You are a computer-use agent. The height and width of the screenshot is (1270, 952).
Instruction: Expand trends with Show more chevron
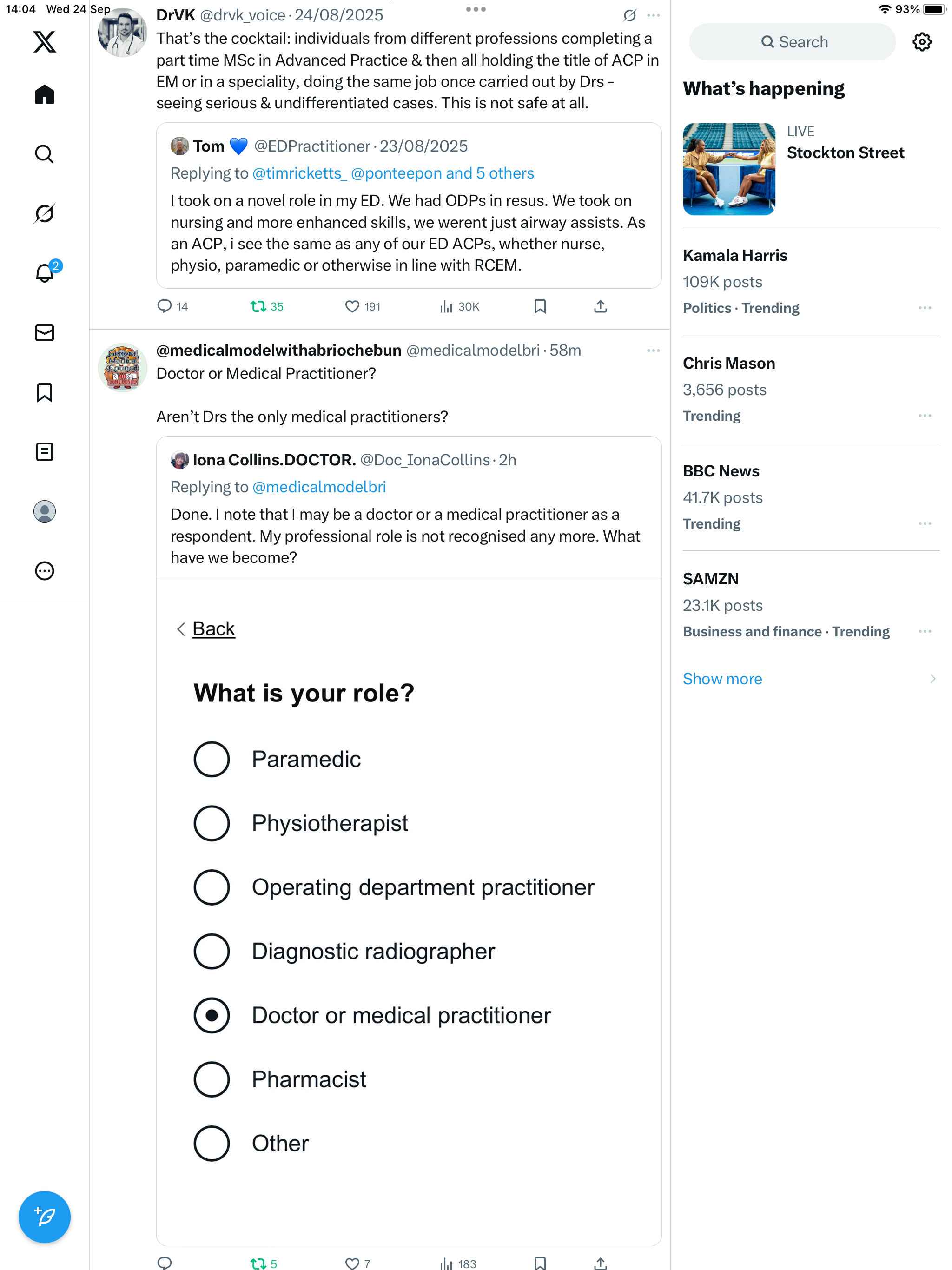[932, 679]
